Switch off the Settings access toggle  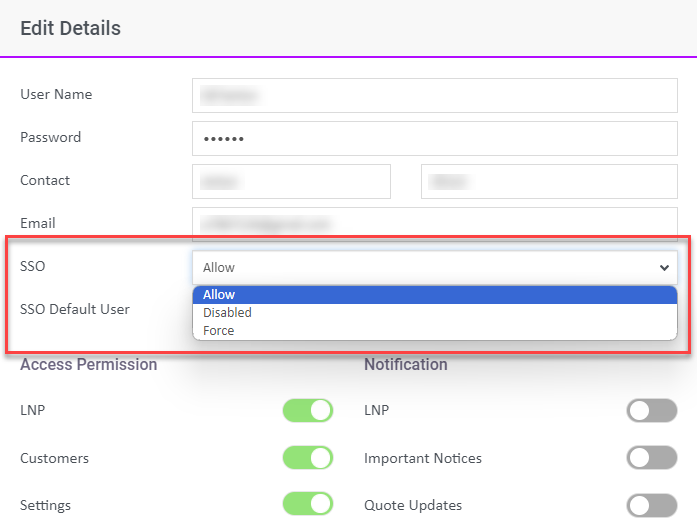click(307, 504)
